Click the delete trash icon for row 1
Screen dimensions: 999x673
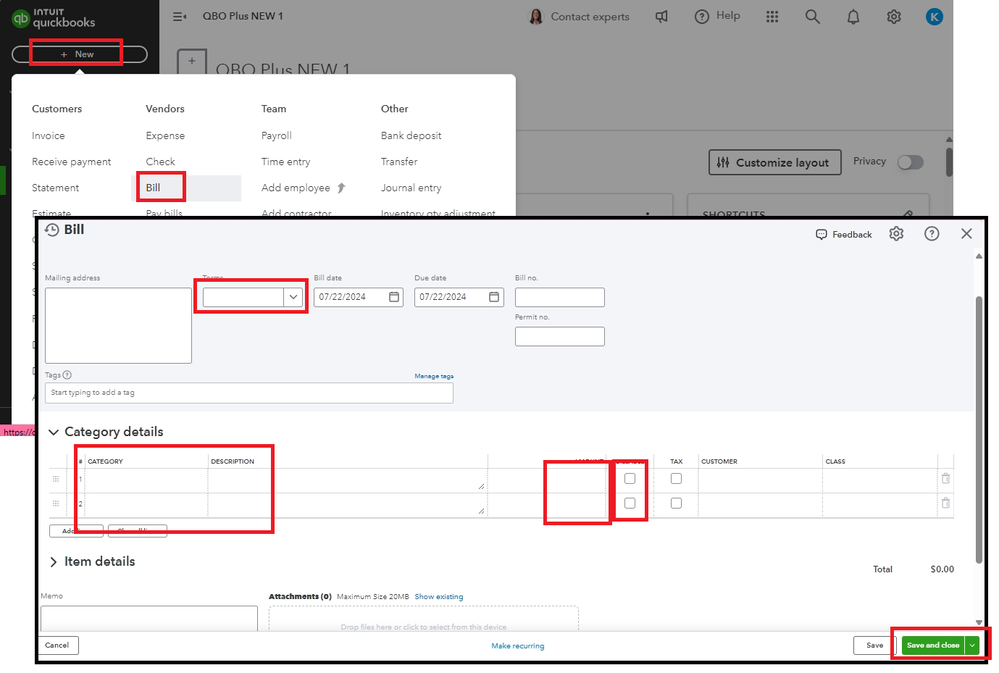click(x=945, y=479)
